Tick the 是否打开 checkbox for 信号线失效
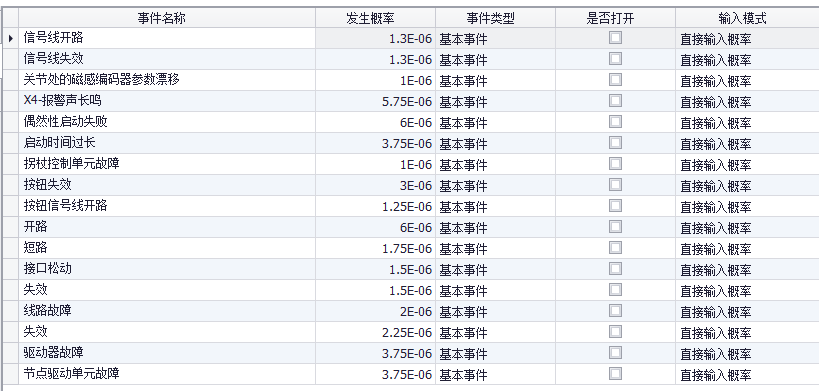819x391 pixels. [615, 58]
